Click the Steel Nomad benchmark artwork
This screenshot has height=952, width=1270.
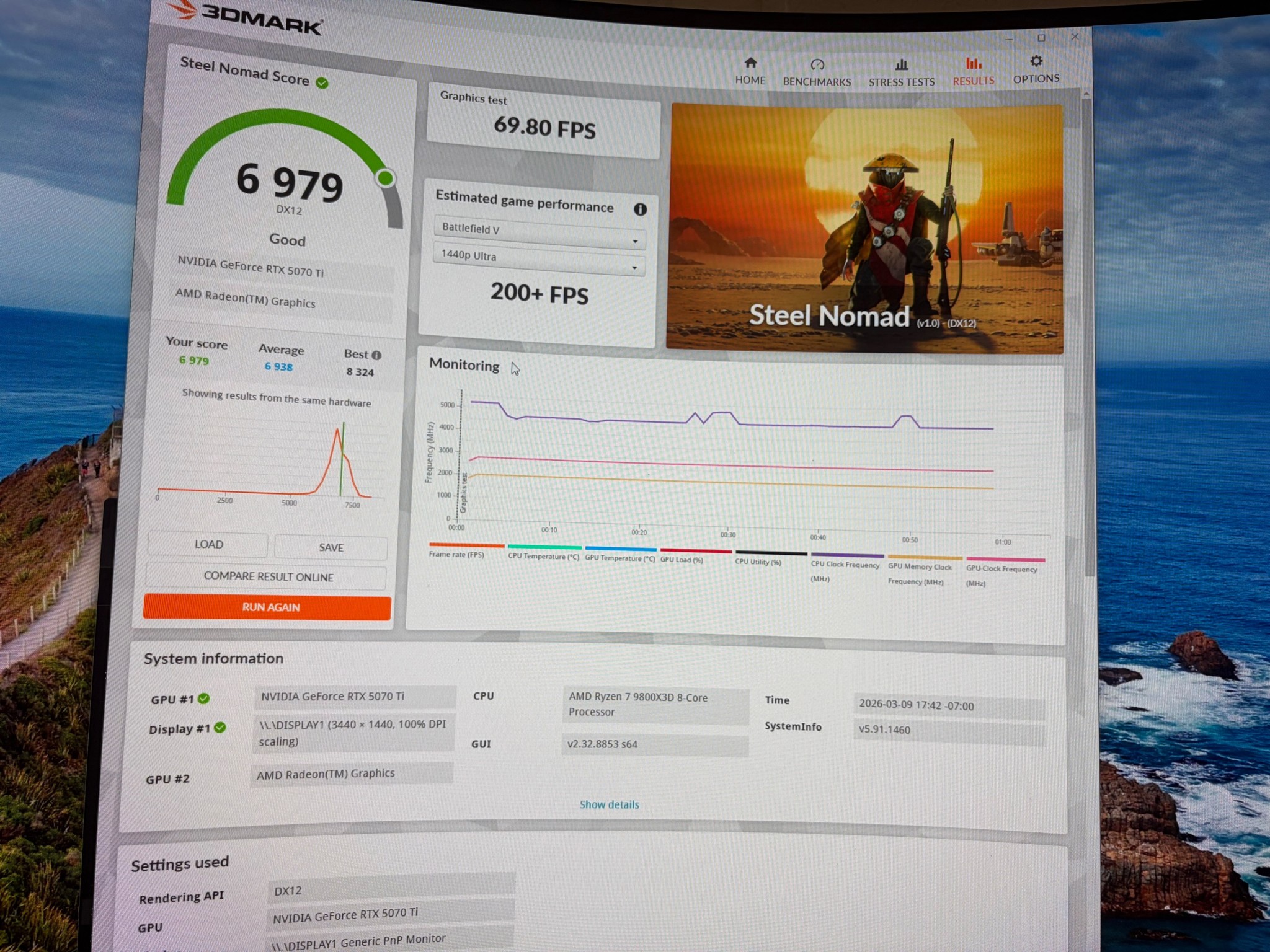tap(866, 228)
